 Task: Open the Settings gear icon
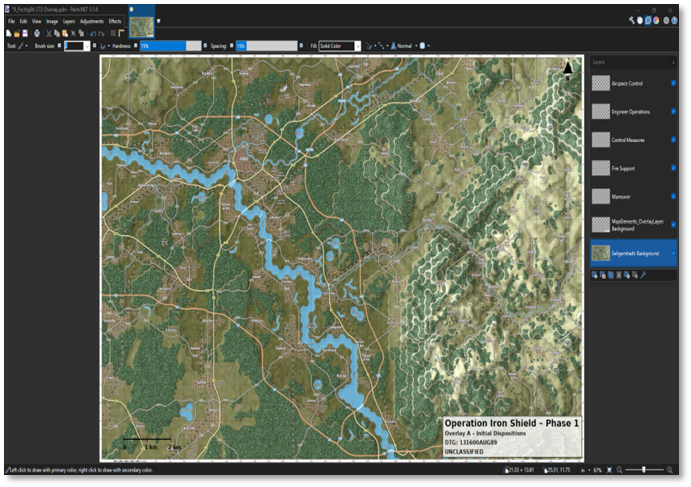coord(668,20)
